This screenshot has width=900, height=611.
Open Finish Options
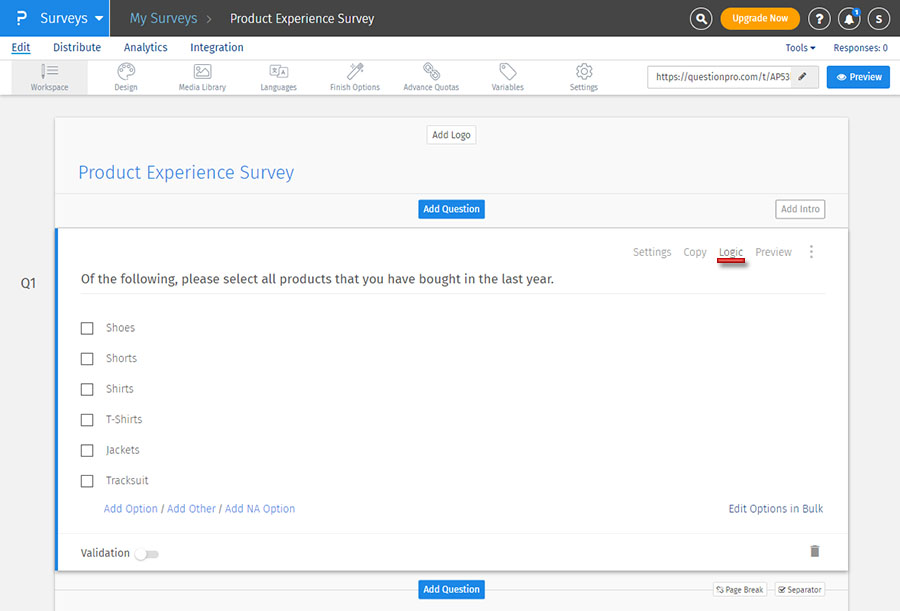354,77
